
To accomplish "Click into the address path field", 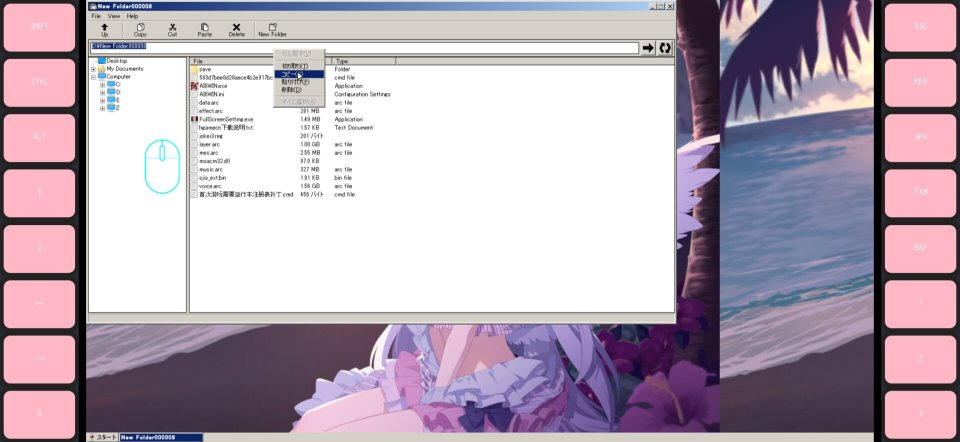I will (x=364, y=48).
